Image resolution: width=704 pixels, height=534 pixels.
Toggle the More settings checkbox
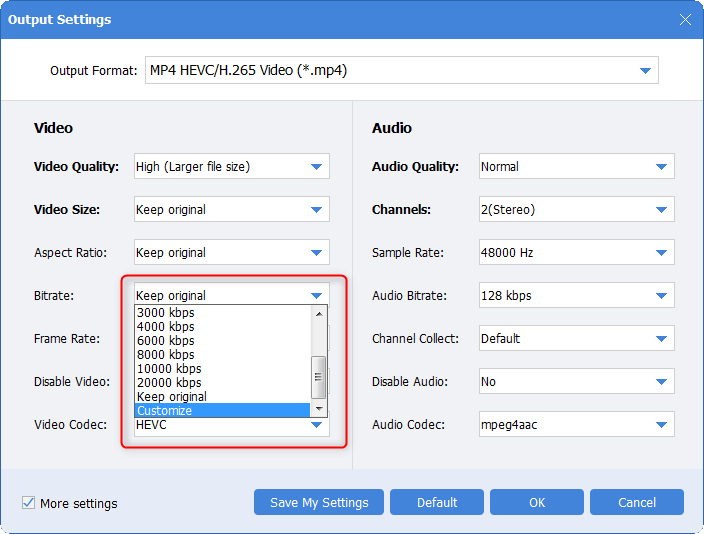pyautogui.click(x=28, y=503)
